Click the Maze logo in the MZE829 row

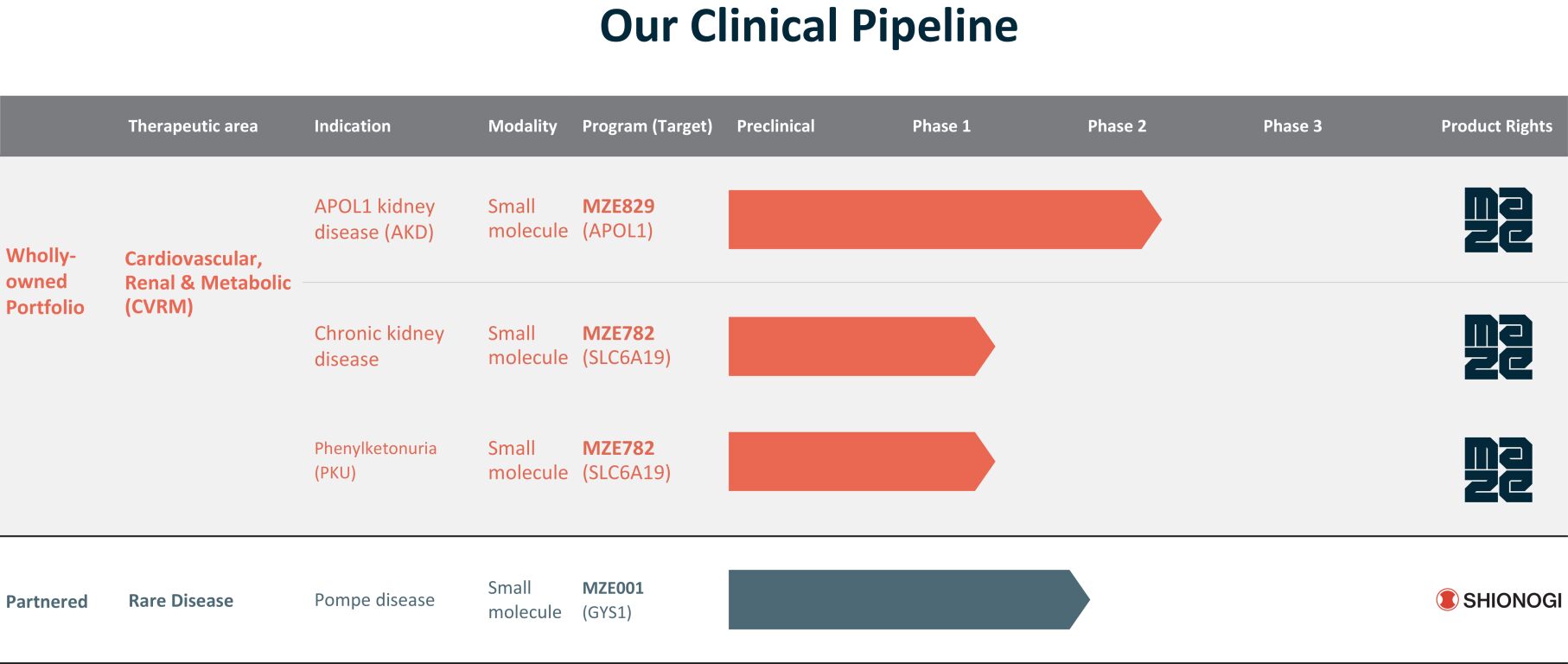(x=1497, y=220)
